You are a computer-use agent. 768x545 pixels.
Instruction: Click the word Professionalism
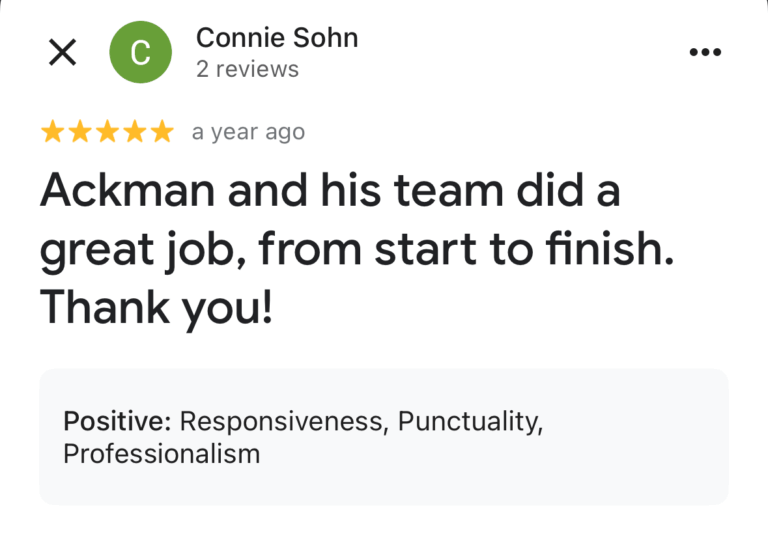162,454
